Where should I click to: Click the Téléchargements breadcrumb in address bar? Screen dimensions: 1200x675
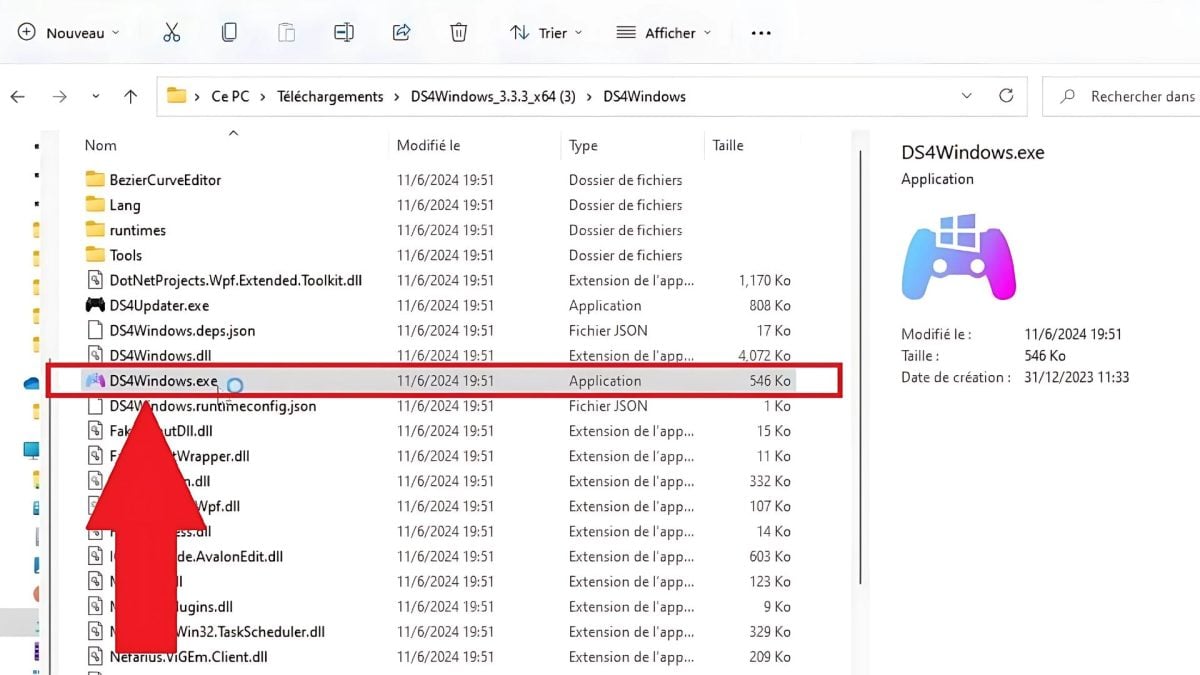[x=330, y=97]
